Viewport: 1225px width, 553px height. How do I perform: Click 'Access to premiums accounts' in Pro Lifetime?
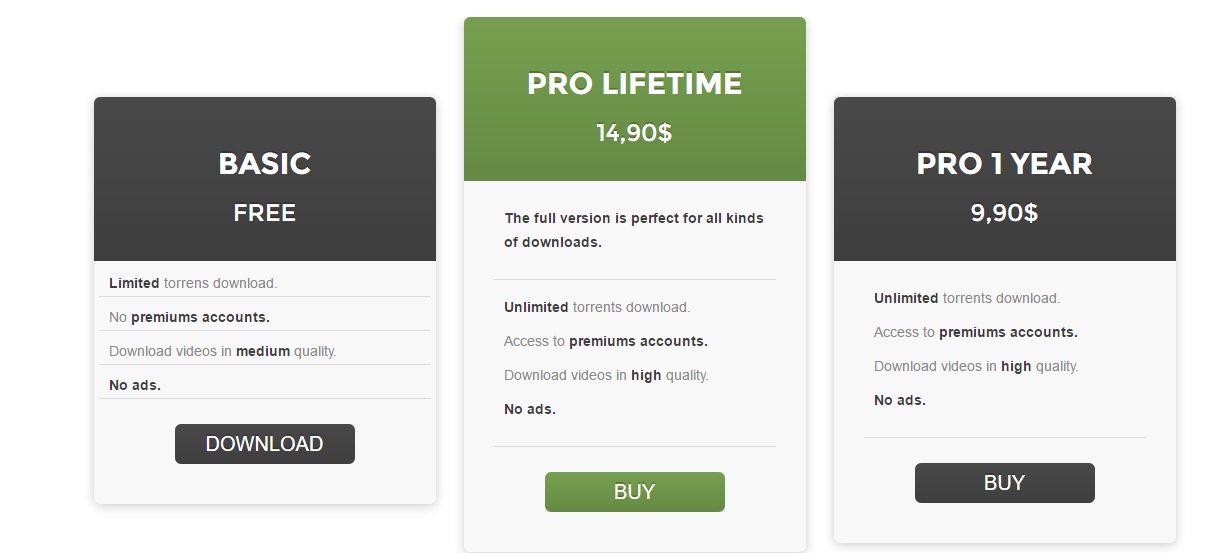[x=606, y=341]
